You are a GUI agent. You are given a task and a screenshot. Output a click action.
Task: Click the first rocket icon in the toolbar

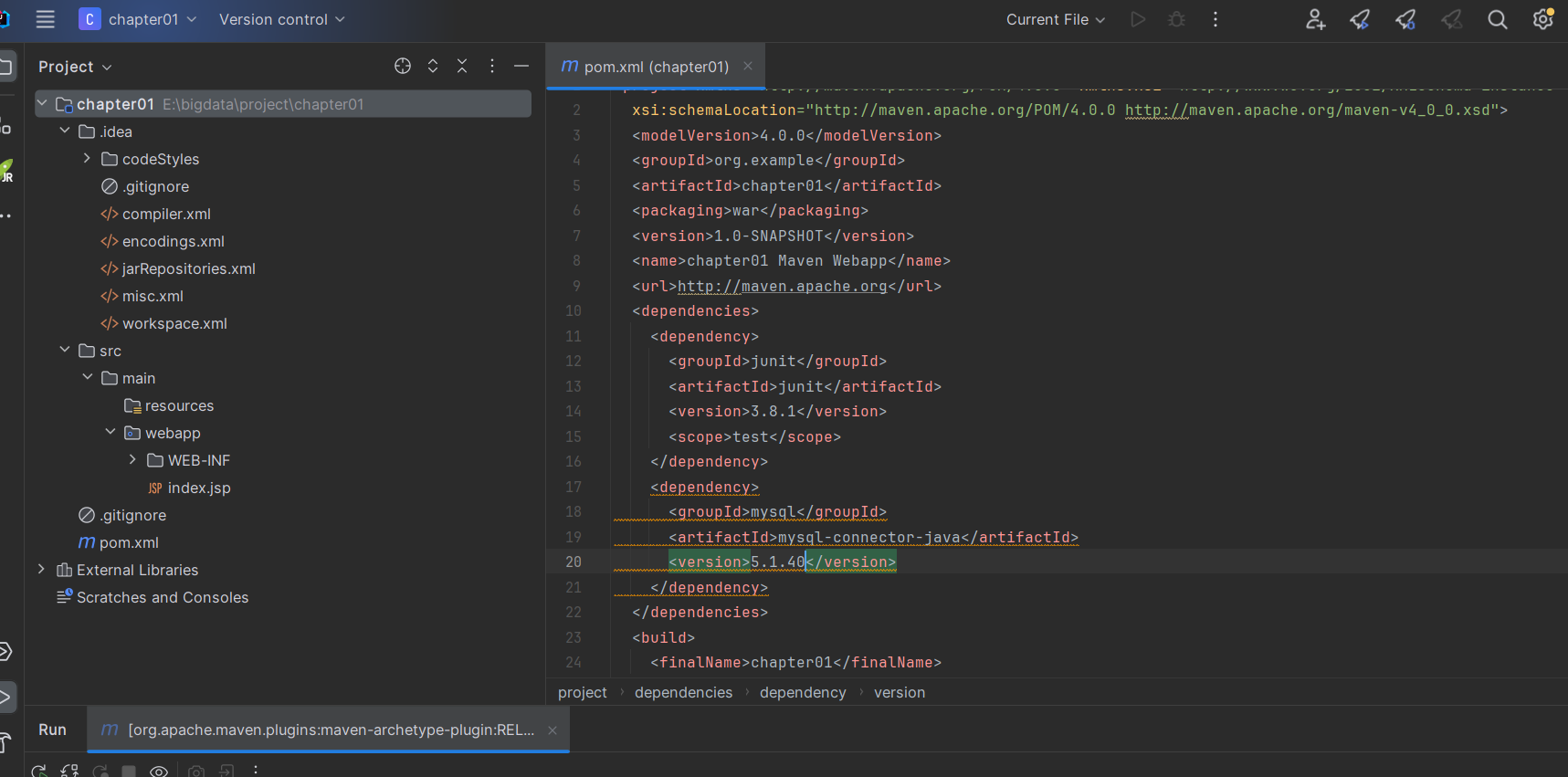[x=1360, y=19]
